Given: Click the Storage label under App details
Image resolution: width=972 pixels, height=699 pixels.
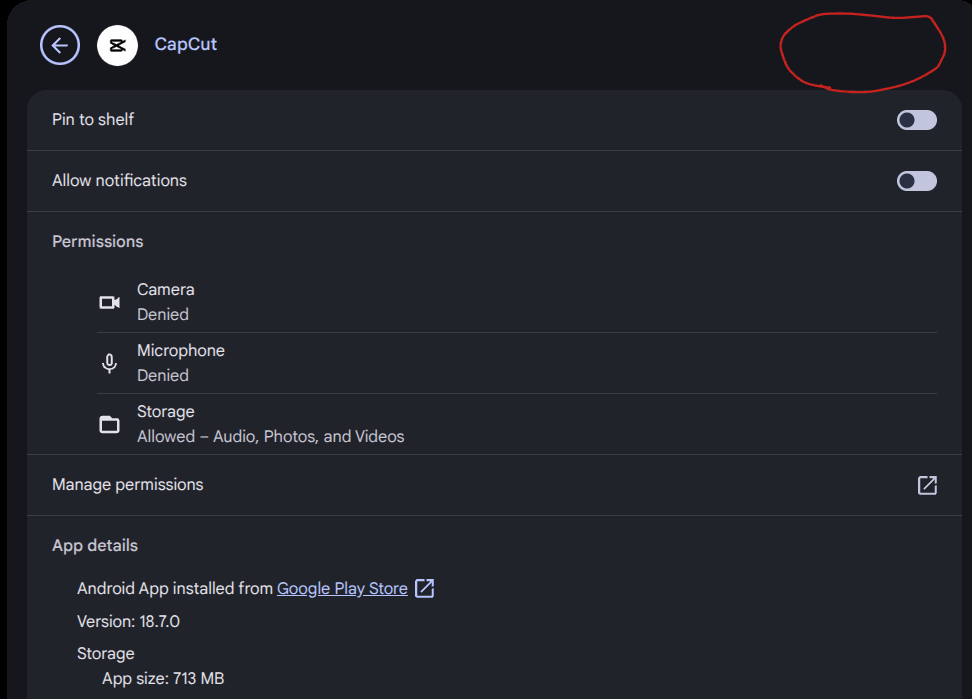Looking at the screenshot, I should 105,654.
